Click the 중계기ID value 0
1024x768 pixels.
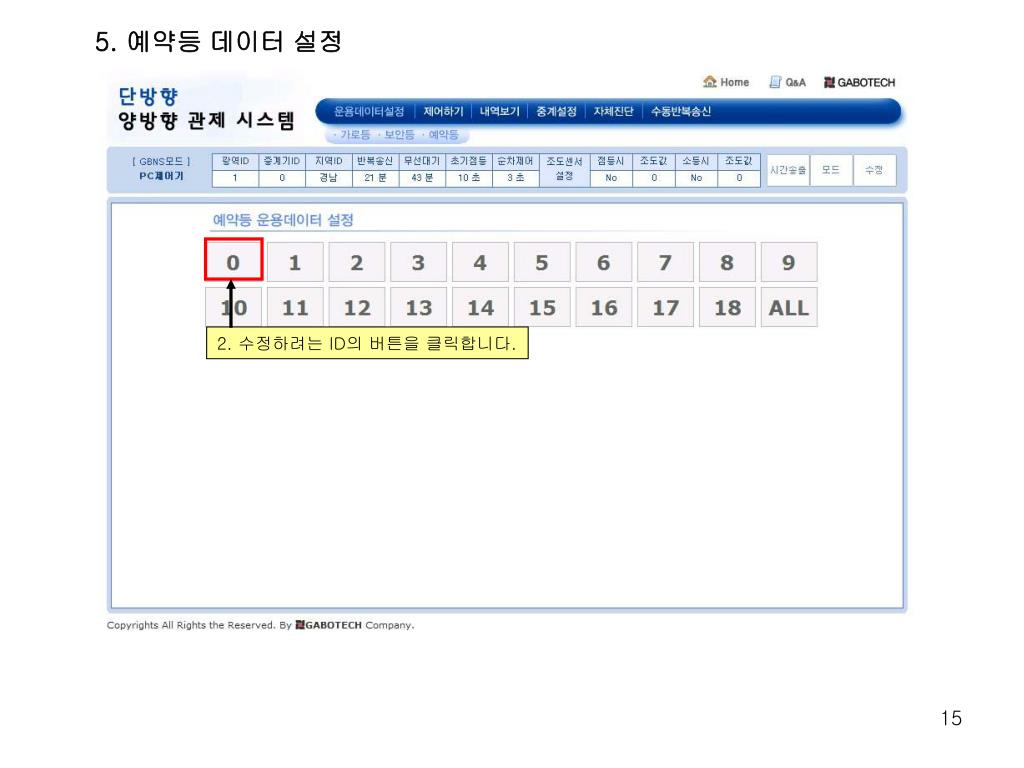pyautogui.click(x=282, y=178)
